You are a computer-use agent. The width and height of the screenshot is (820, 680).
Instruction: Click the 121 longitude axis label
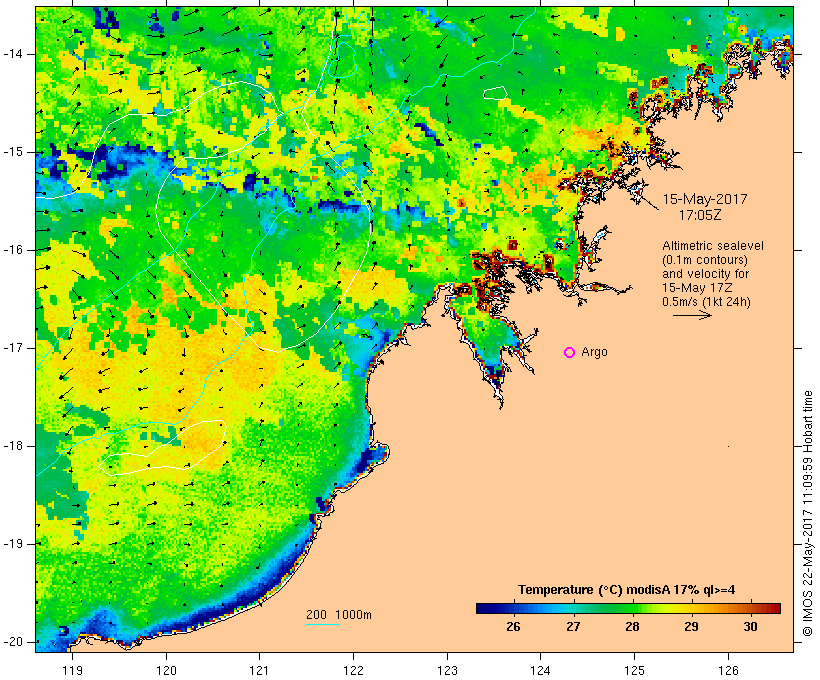tap(259, 671)
